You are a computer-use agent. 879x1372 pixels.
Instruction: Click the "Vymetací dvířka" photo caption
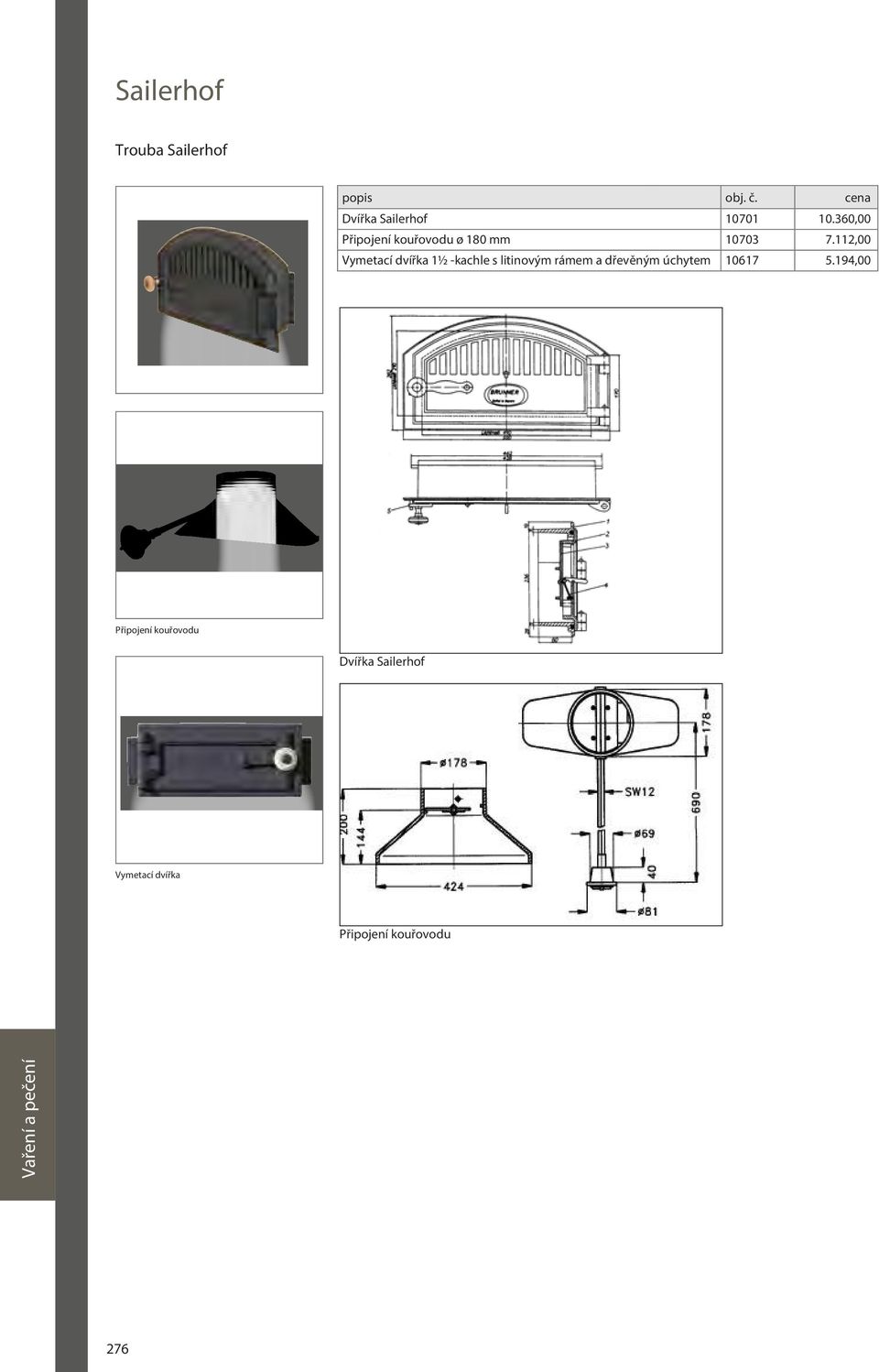coord(147,875)
